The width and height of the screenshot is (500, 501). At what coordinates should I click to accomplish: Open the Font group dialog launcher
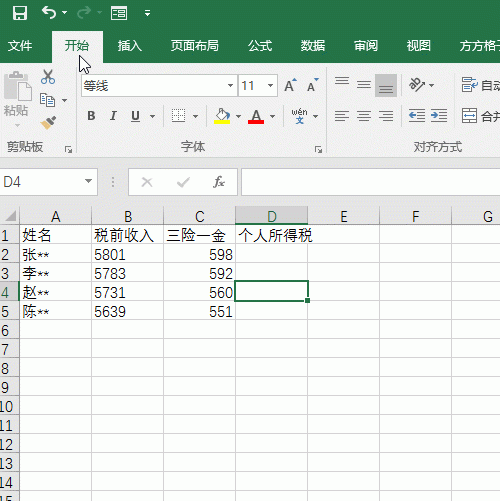[x=318, y=150]
